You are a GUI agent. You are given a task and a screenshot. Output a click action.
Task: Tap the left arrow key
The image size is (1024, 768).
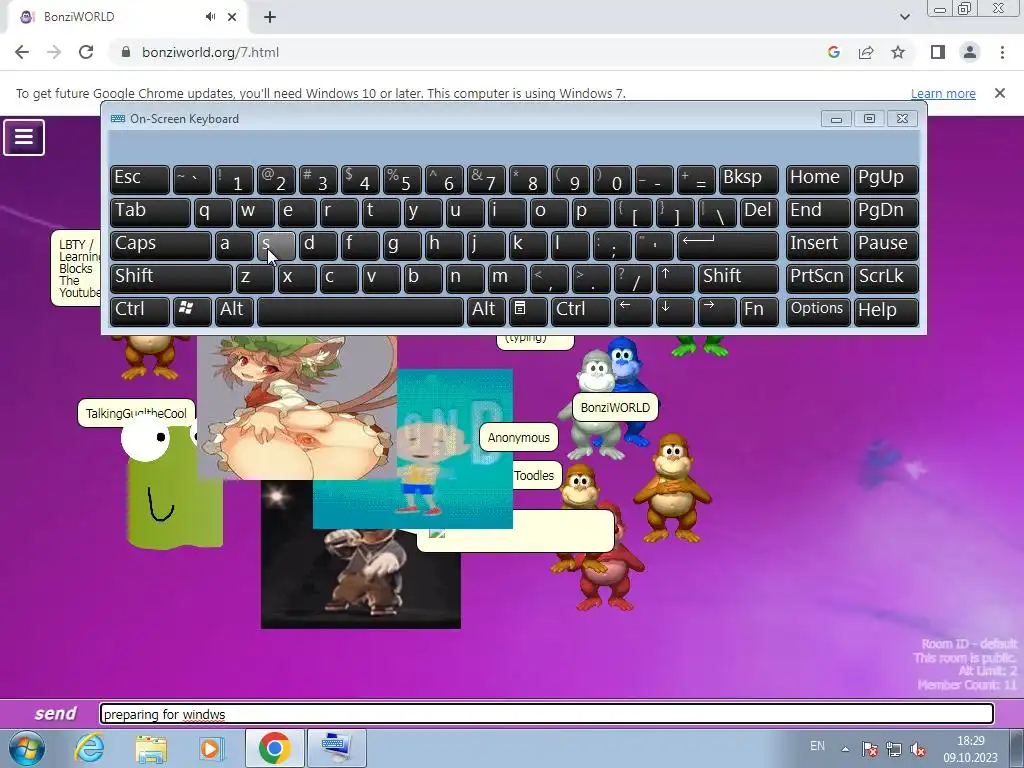click(632, 310)
